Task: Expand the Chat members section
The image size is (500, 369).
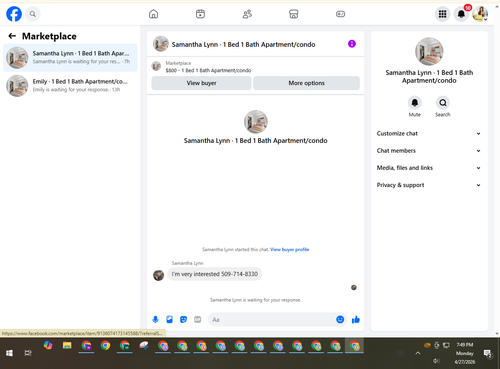Action: pyautogui.click(x=429, y=151)
